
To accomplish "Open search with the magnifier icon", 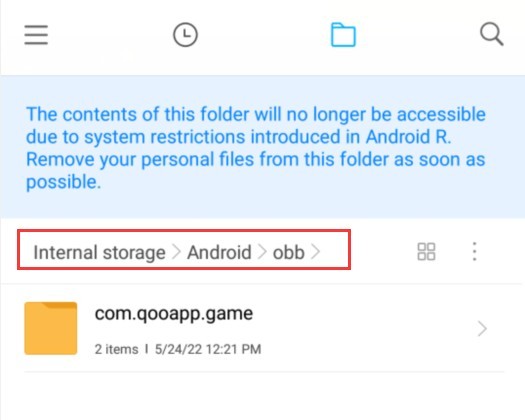I will pos(492,34).
